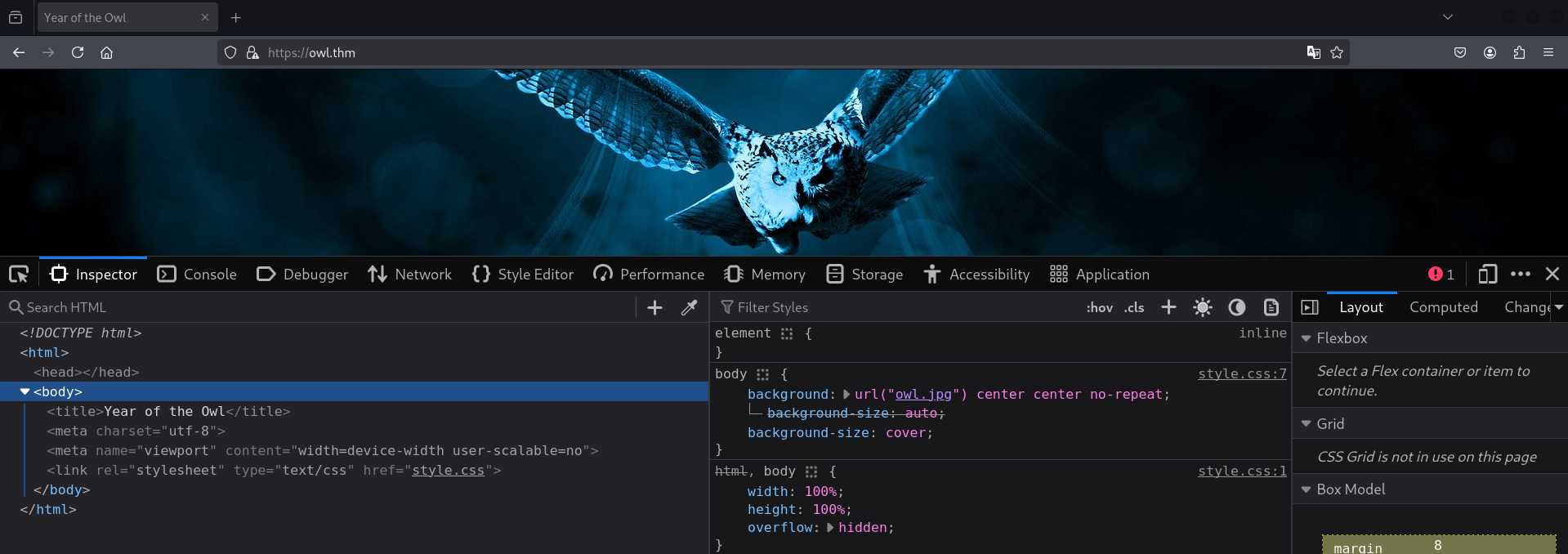Screen dimensions: 1568x554
Task: Switch to the Network tab
Action: pos(409,275)
